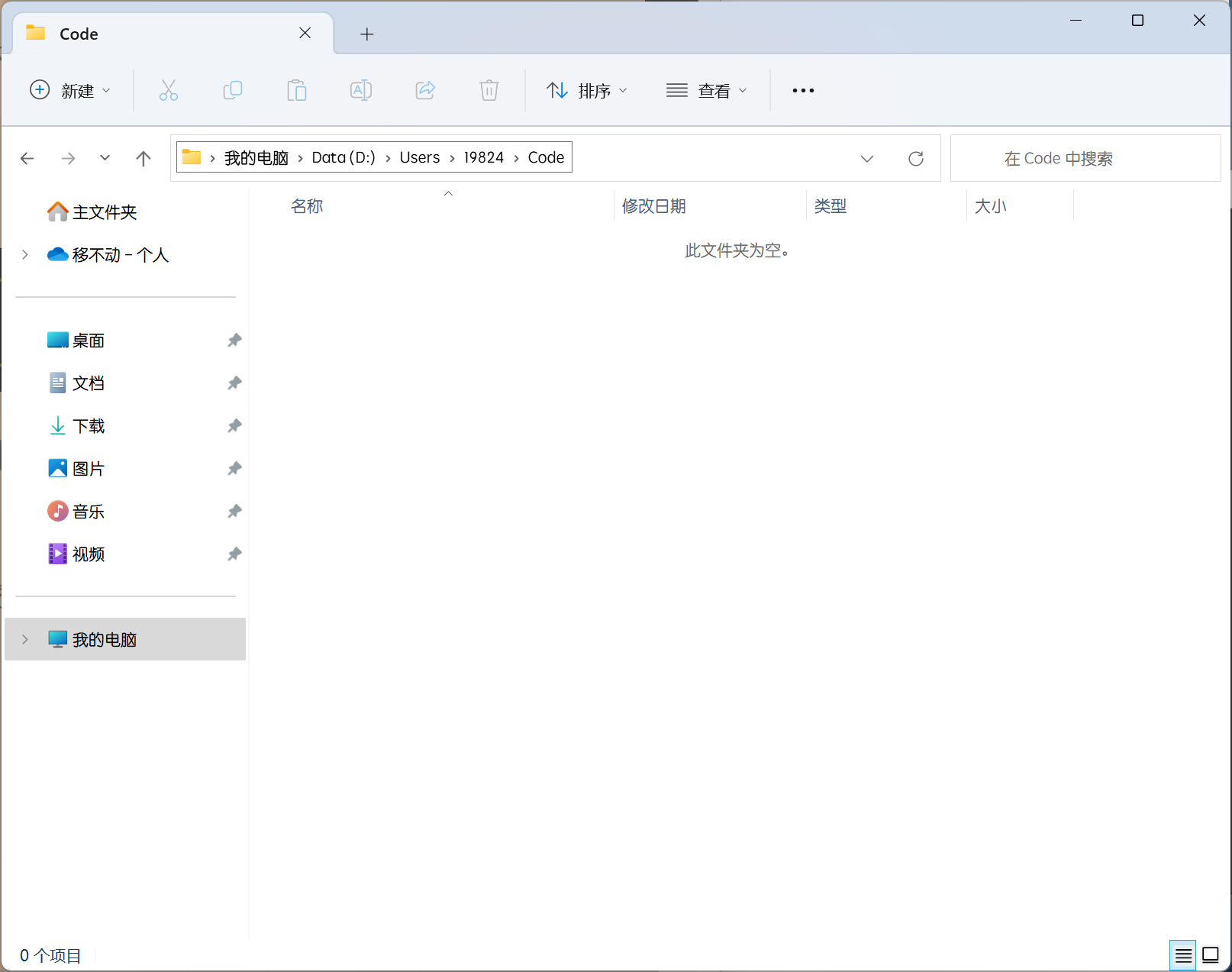The height and width of the screenshot is (972, 1232).
Task: Unpin 视频 using its pin icon
Action: click(x=234, y=554)
